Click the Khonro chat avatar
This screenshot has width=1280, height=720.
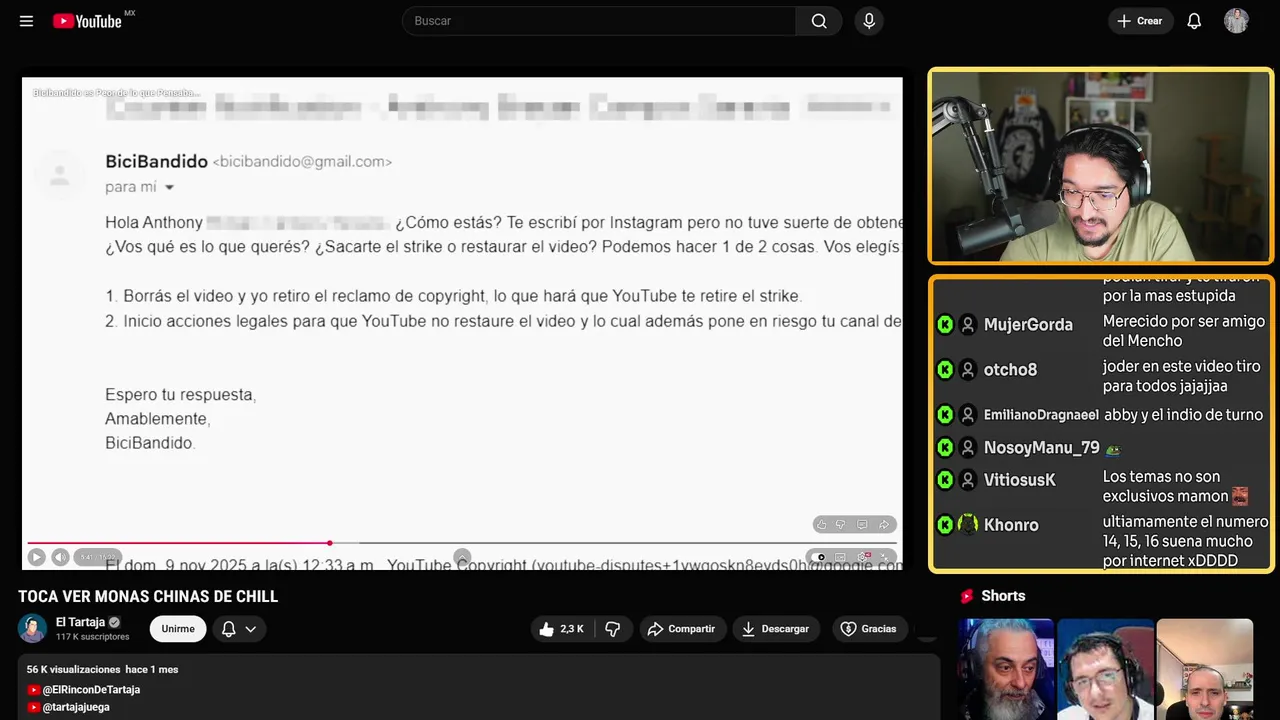(x=968, y=524)
